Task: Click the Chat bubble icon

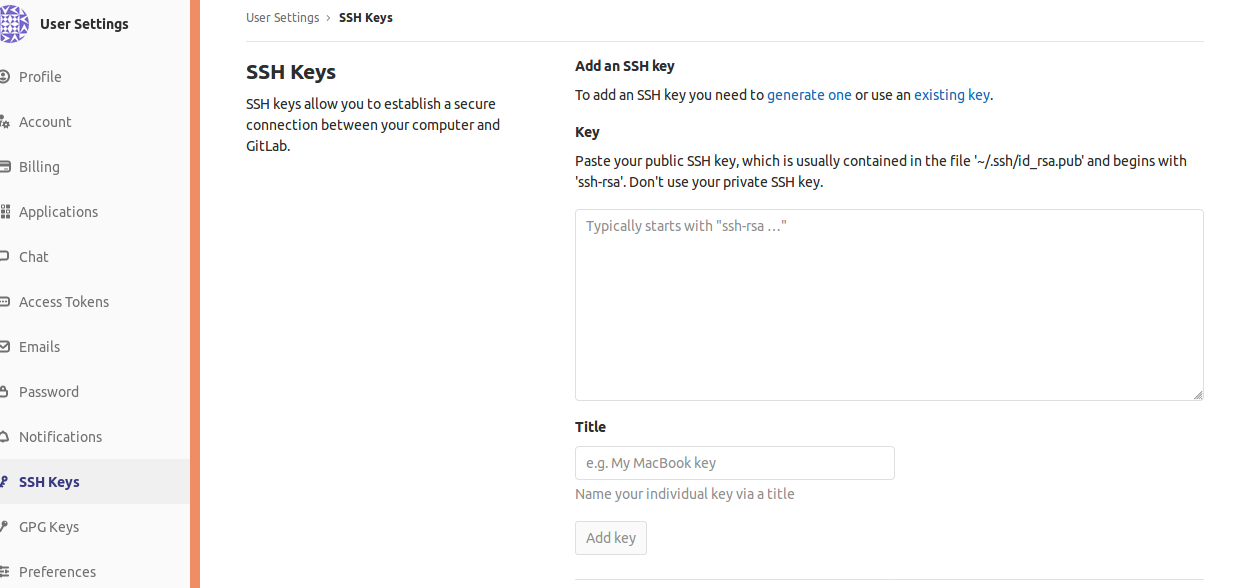Action: [x=5, y=257]
